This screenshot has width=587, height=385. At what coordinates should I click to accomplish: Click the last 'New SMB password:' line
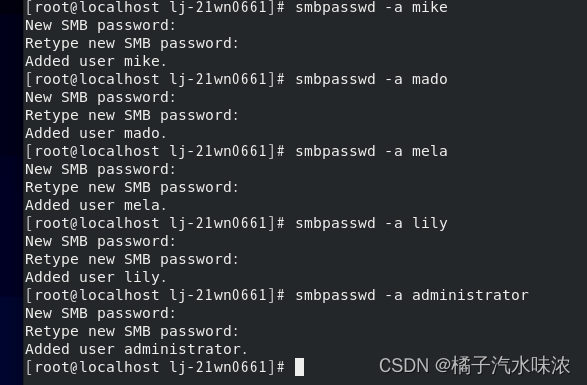pos(100,313)
